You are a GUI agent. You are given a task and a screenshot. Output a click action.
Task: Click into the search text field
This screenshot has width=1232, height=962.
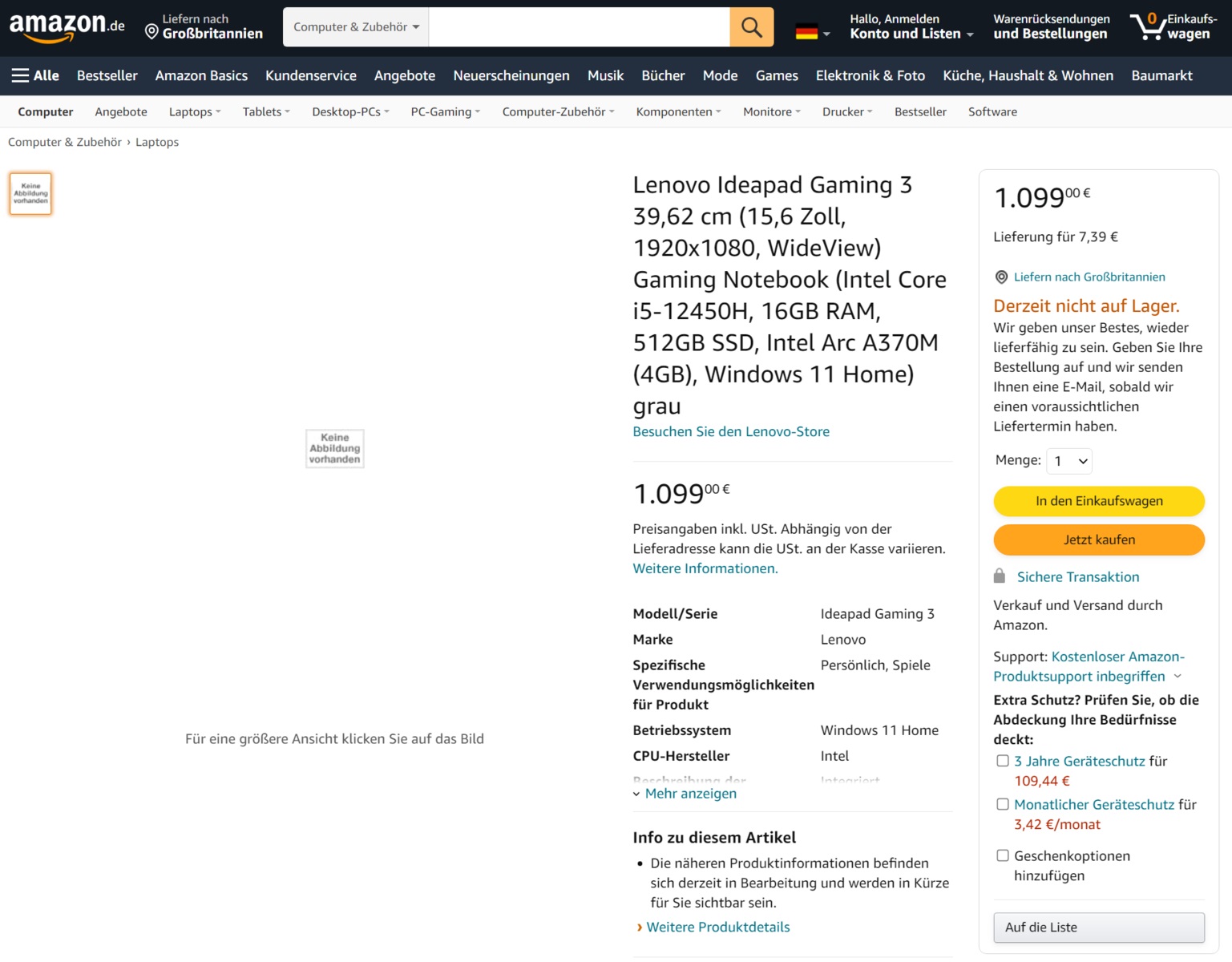click(x=579, y=27)
